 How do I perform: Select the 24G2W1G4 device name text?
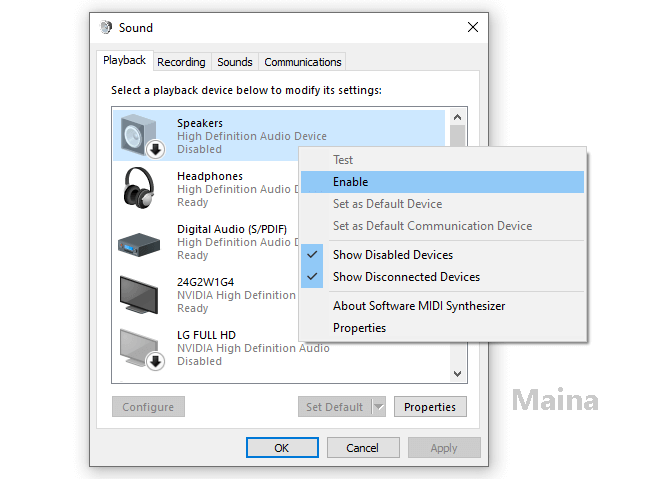(205, 282)
